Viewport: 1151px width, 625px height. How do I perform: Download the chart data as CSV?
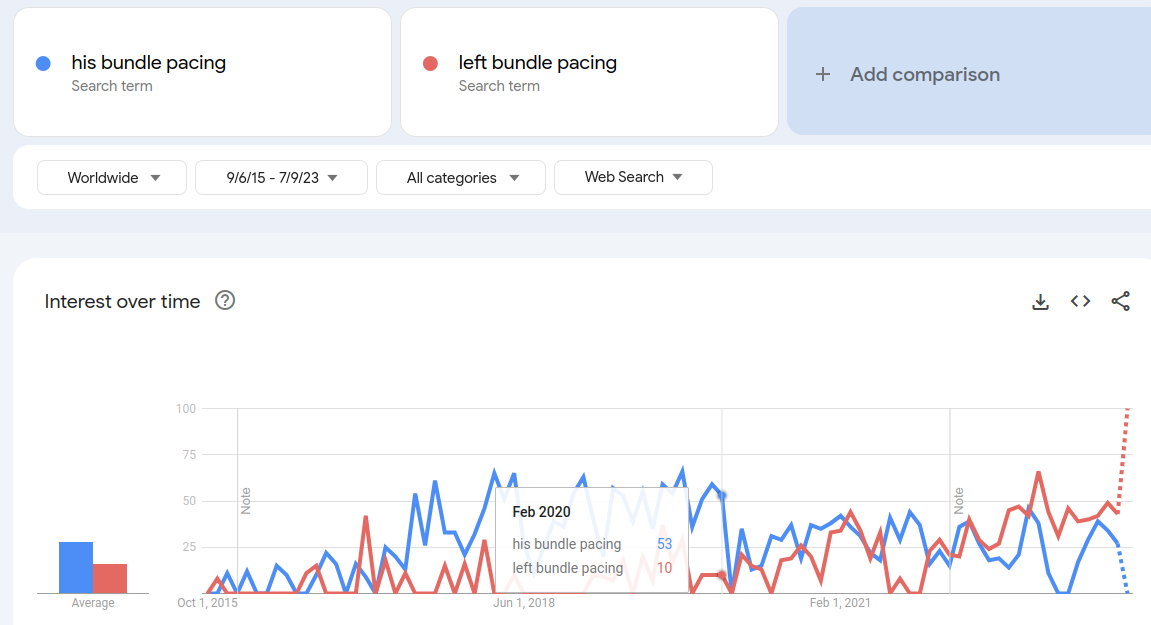(1041, 301)
